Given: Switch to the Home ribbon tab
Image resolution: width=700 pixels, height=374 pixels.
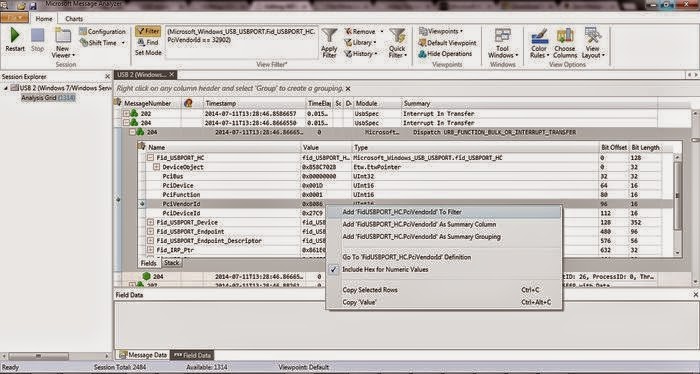Looking at the screenshot, I should [44, 19].
